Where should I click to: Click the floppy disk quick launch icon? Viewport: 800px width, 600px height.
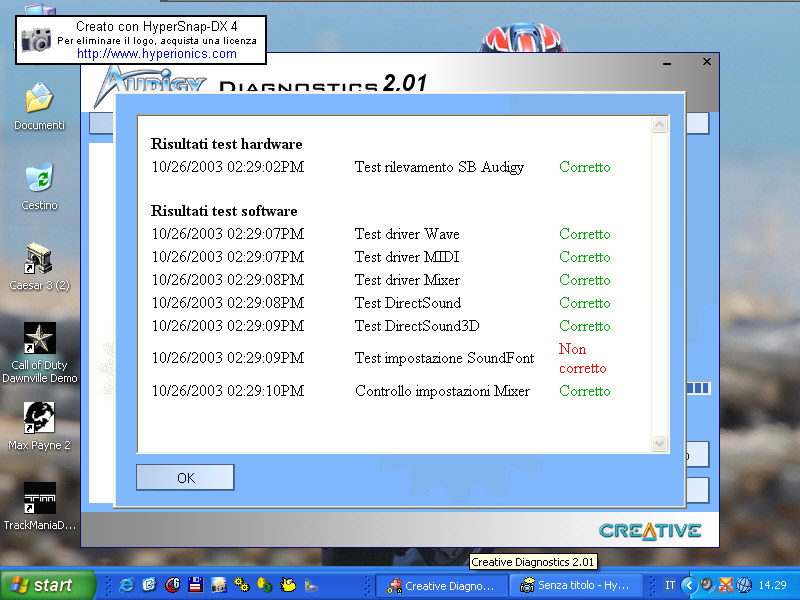195,585
